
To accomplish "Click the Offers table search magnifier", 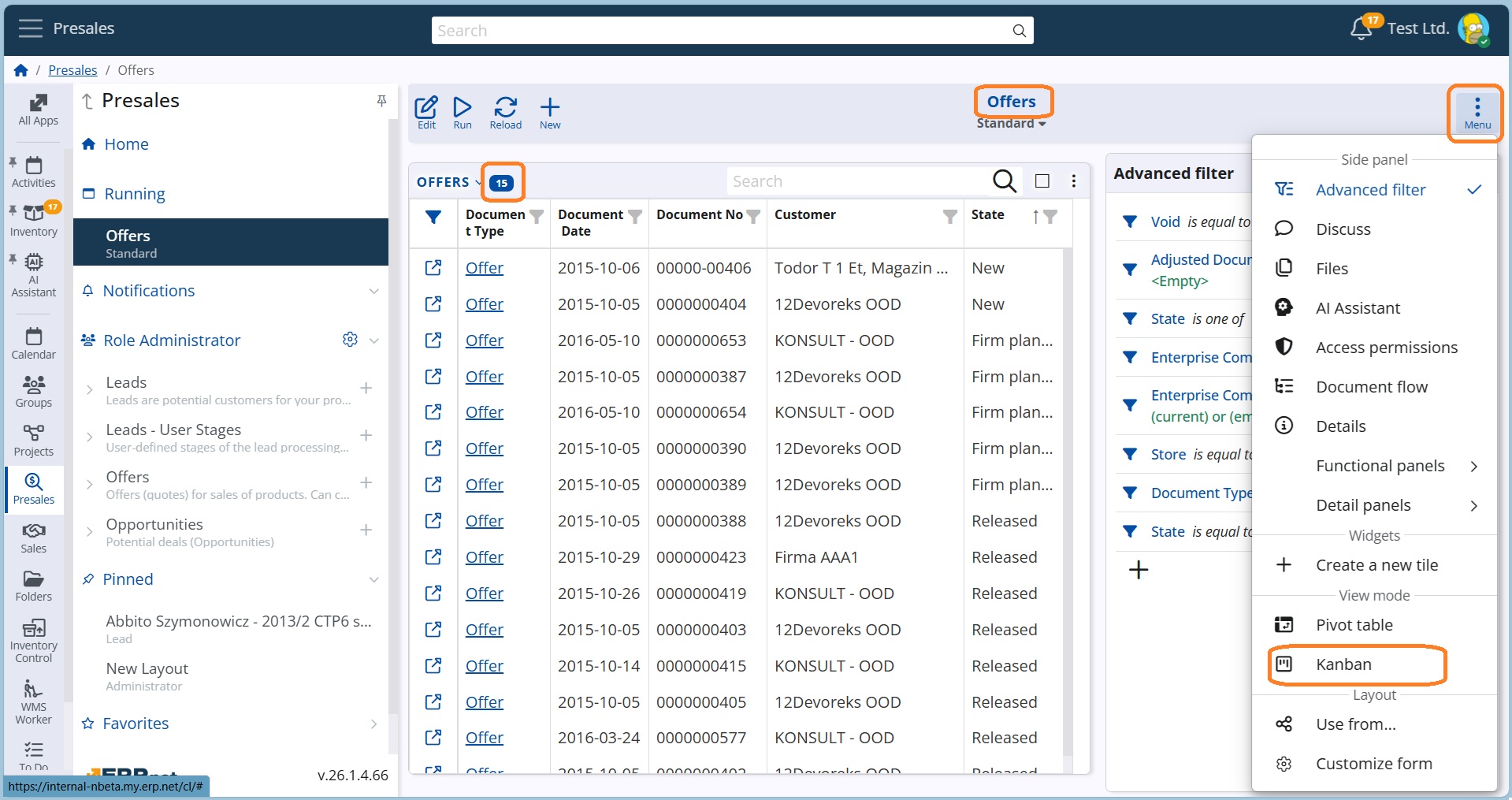I will click(x=1005, y=181).
